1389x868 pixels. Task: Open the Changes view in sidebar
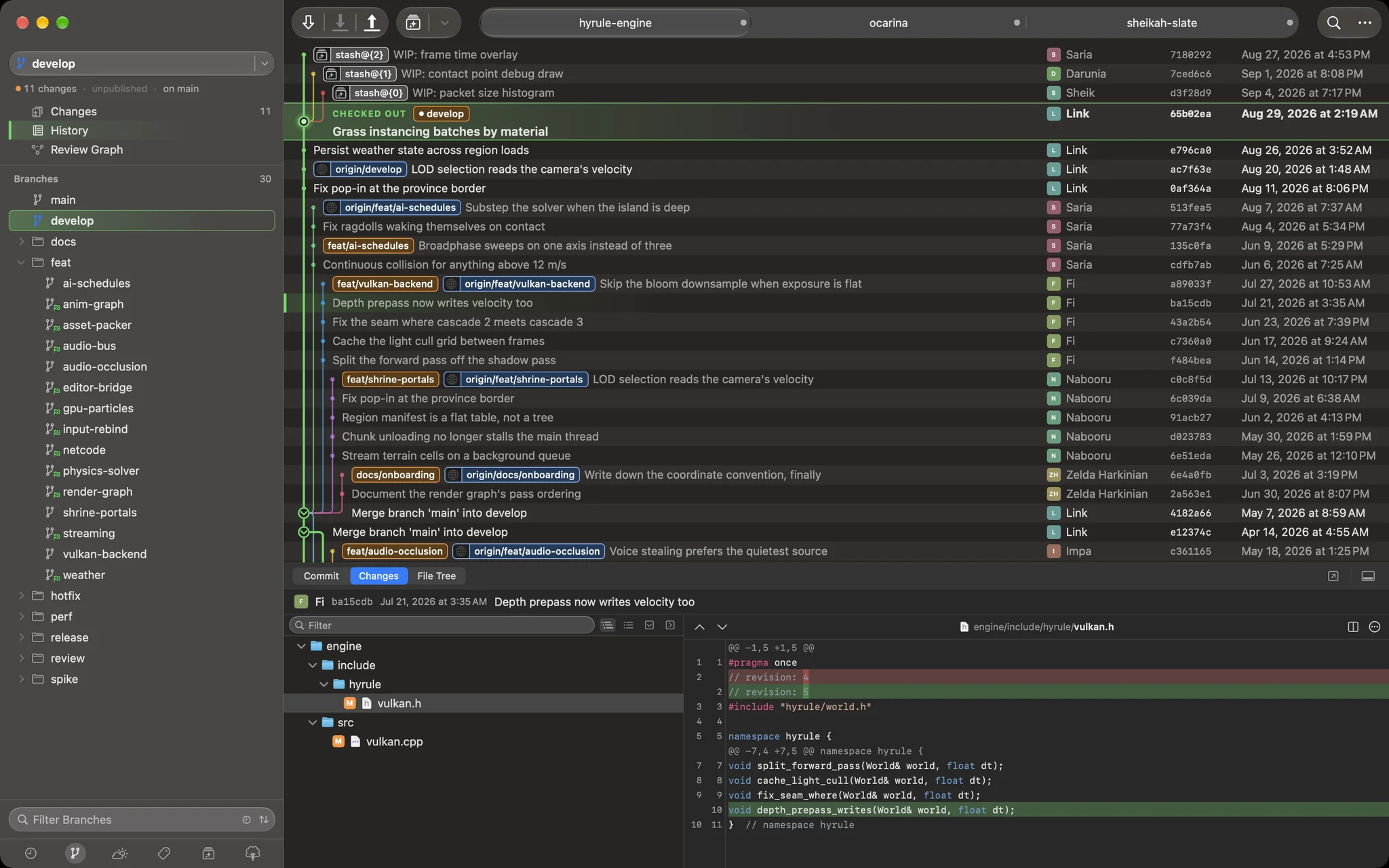142,111
